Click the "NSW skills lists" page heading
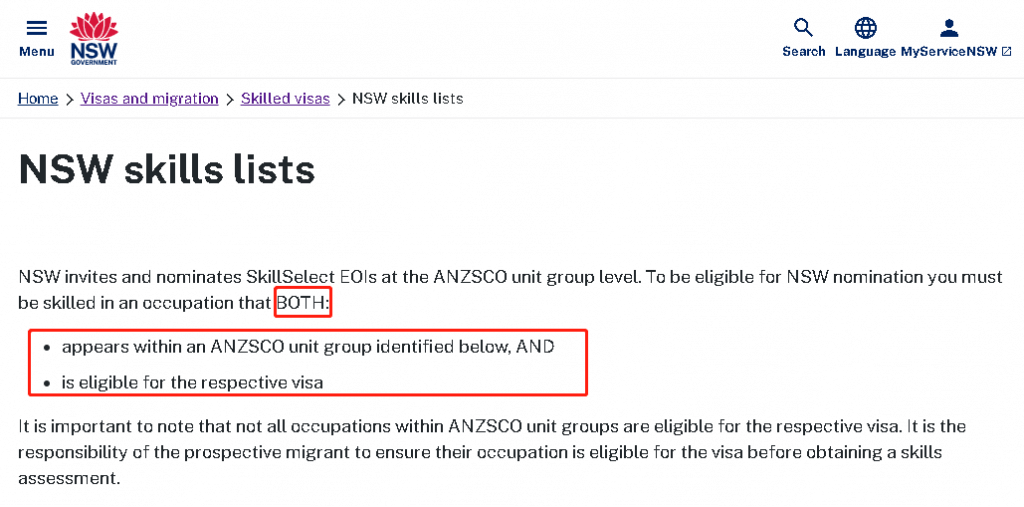Viewport: 1024px width, 507px height. click(167, 169)
